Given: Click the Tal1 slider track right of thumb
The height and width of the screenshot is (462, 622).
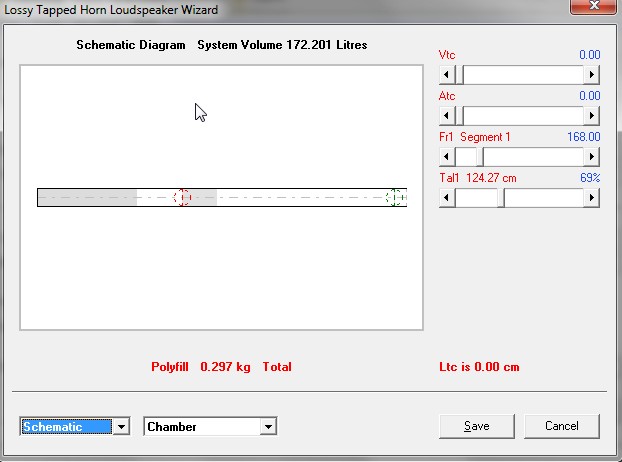Looking at the screenshot, I should [544, 197].
